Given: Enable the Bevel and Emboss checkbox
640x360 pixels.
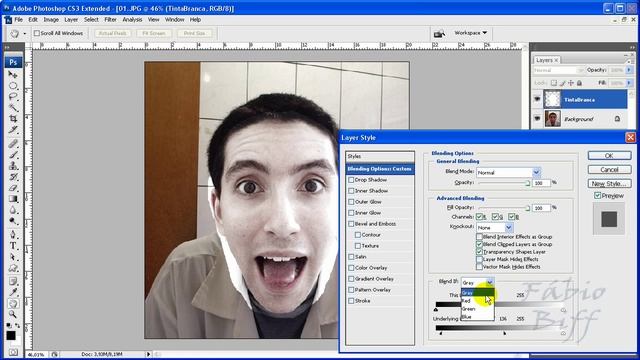Looking at the screenshot, I should [x=351, y=224].
